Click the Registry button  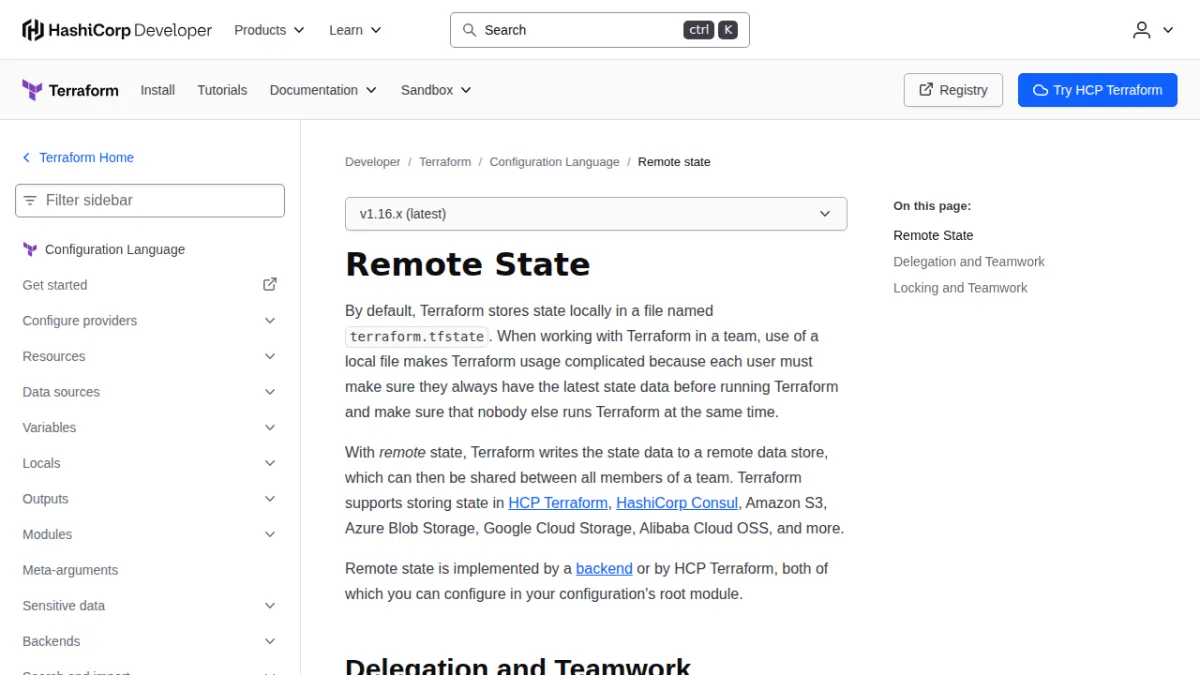pyautogui.click(x=953, y=90)
